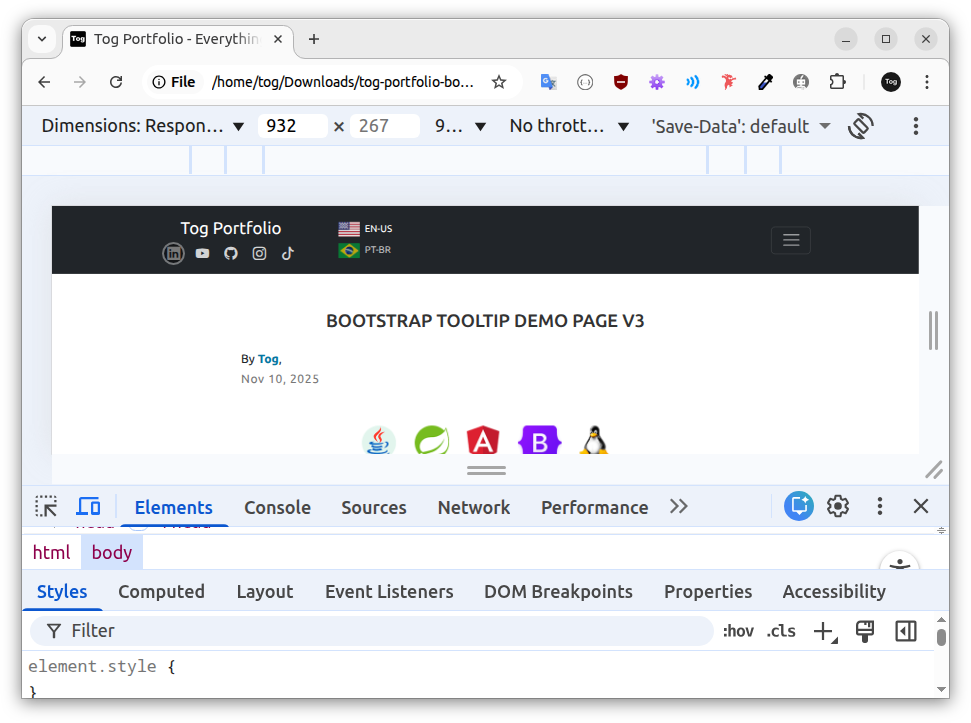Toggle the computed styles sidebar pane

(x=905, y=631)
